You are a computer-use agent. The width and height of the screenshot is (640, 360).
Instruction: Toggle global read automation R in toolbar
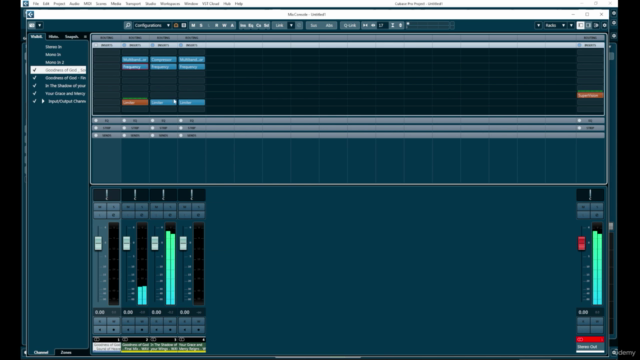pos(217,25)
